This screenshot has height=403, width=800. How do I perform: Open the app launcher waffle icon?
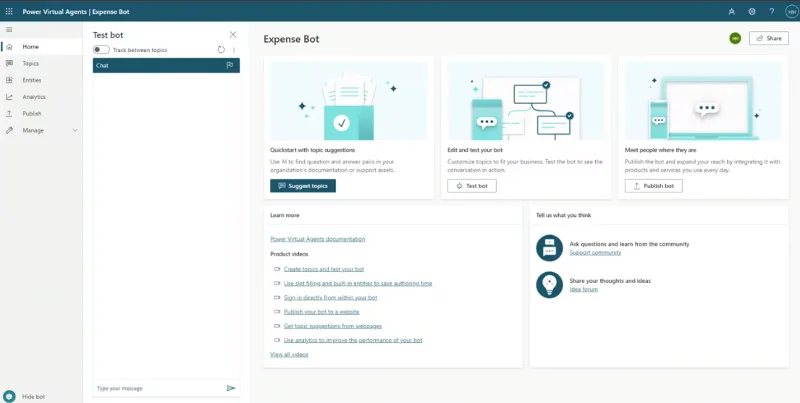tap(9, 11)
